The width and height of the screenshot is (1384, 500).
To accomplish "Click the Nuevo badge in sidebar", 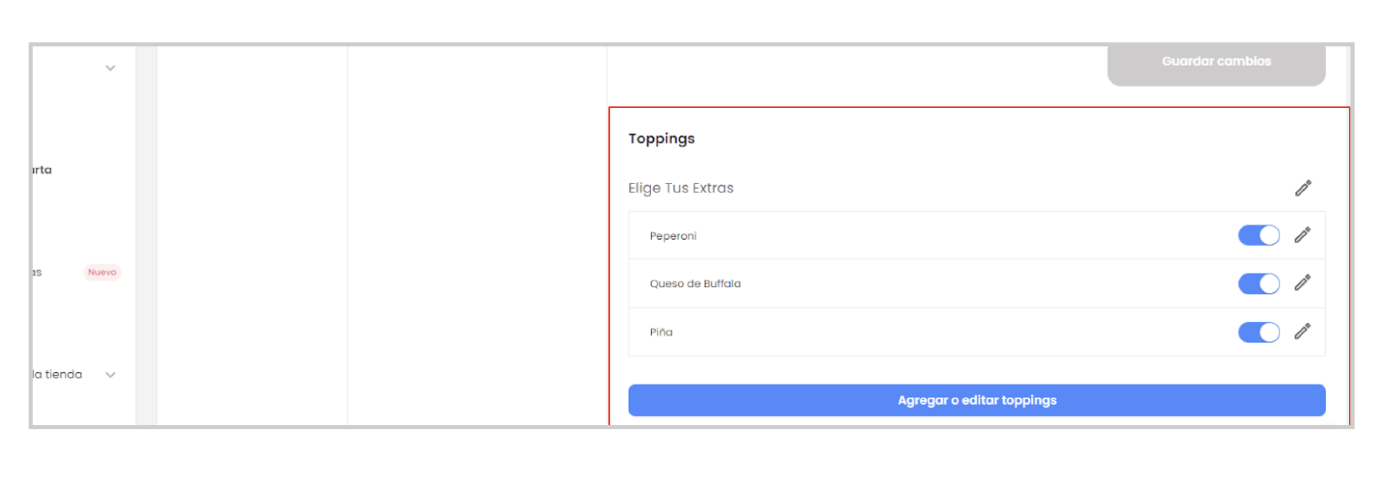I will click(x=102, y=272).
